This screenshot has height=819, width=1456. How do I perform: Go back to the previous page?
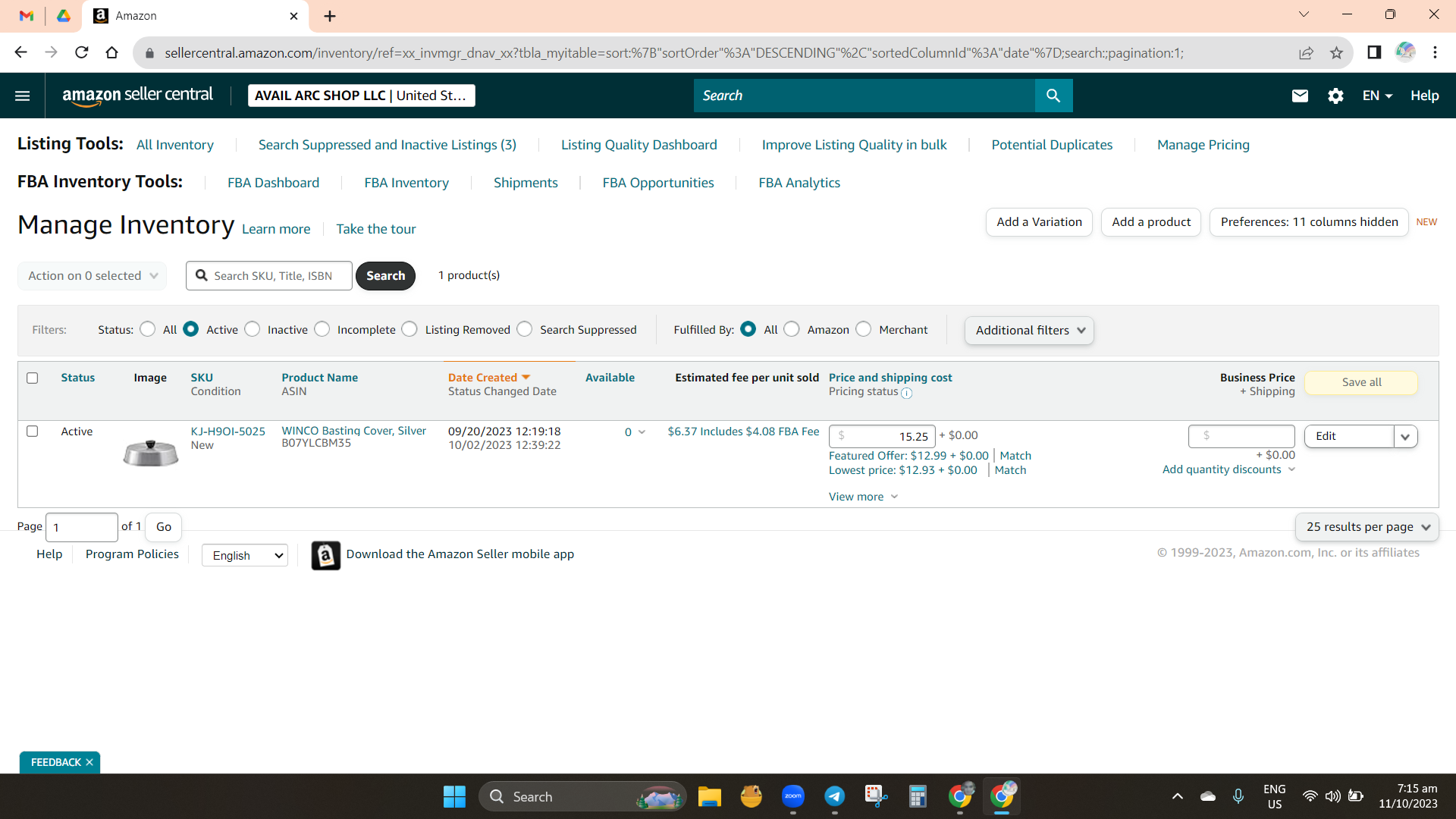click(x=20, y=52)
